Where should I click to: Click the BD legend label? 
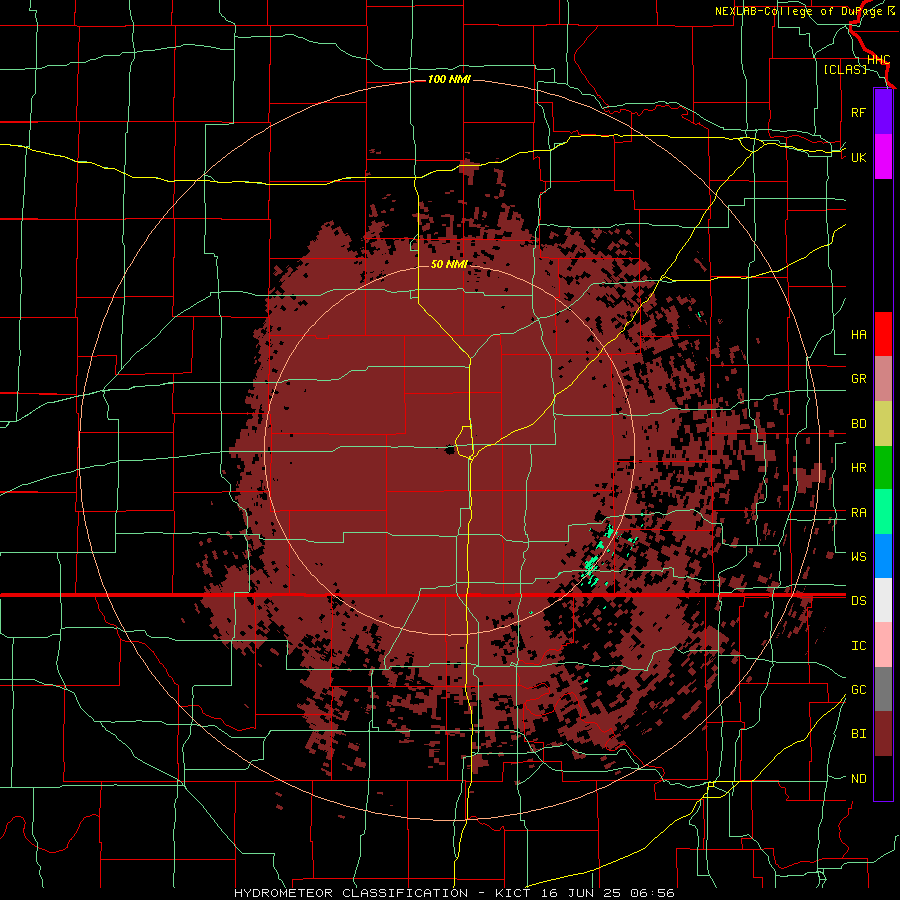[858, 424]
